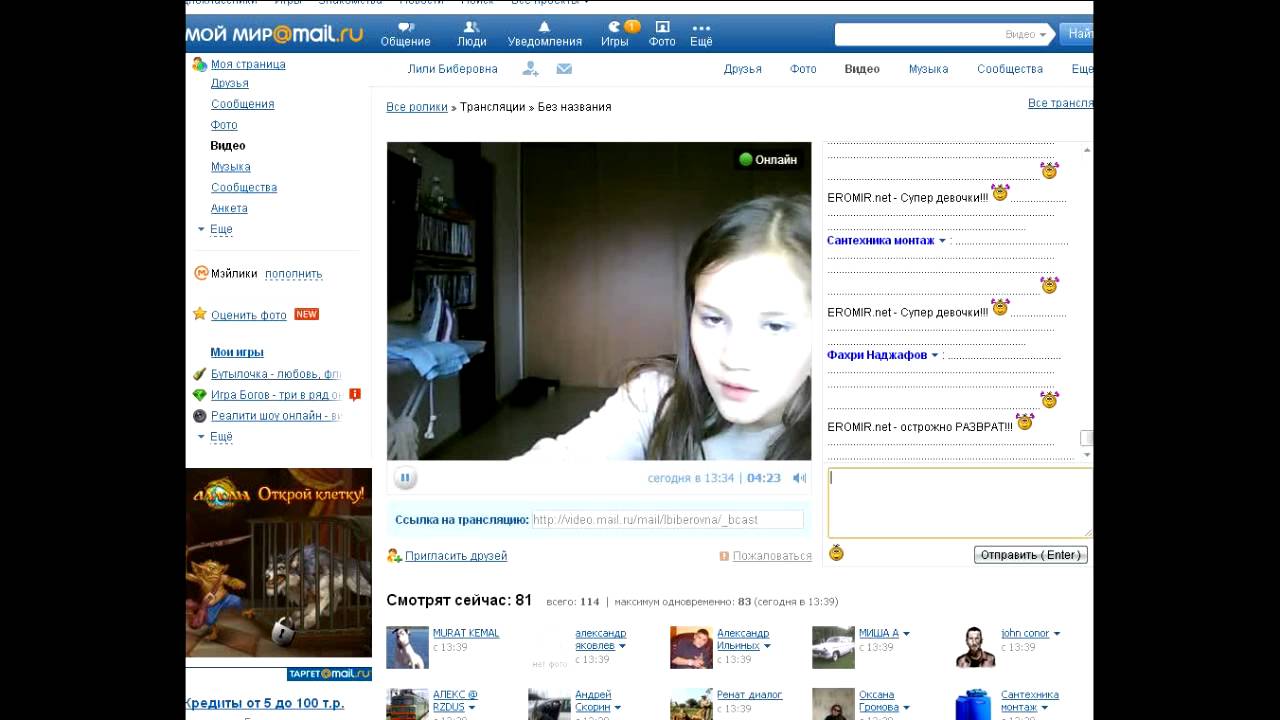Open Сообщества in left sidebar
The height and width of the screenshot is (720, 1280).
(x=244, y=187)
